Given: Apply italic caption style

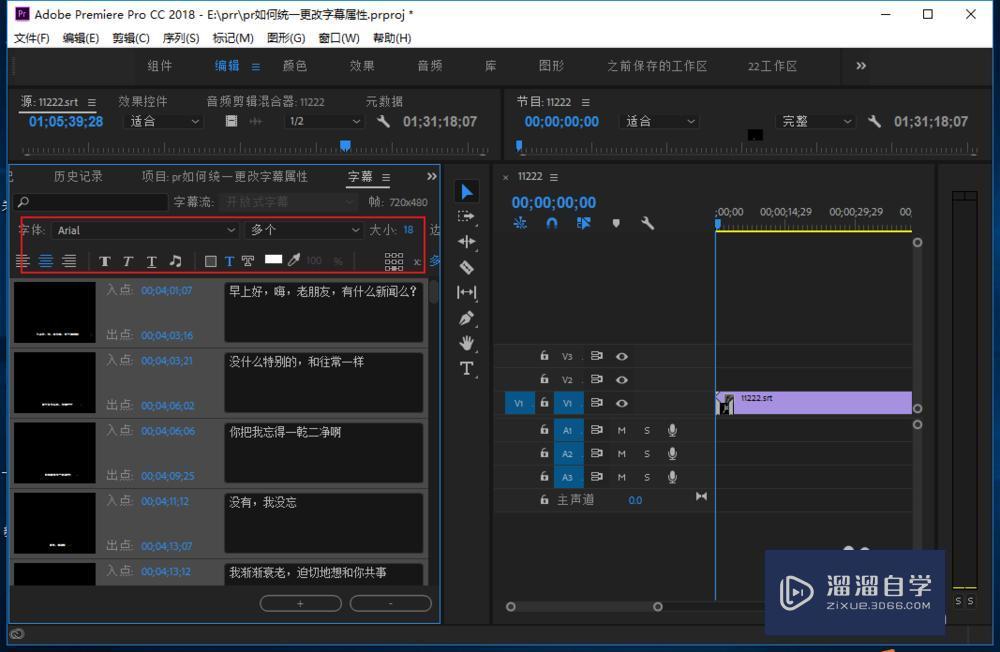Looking at the screenshot, I should click(128, 261).
